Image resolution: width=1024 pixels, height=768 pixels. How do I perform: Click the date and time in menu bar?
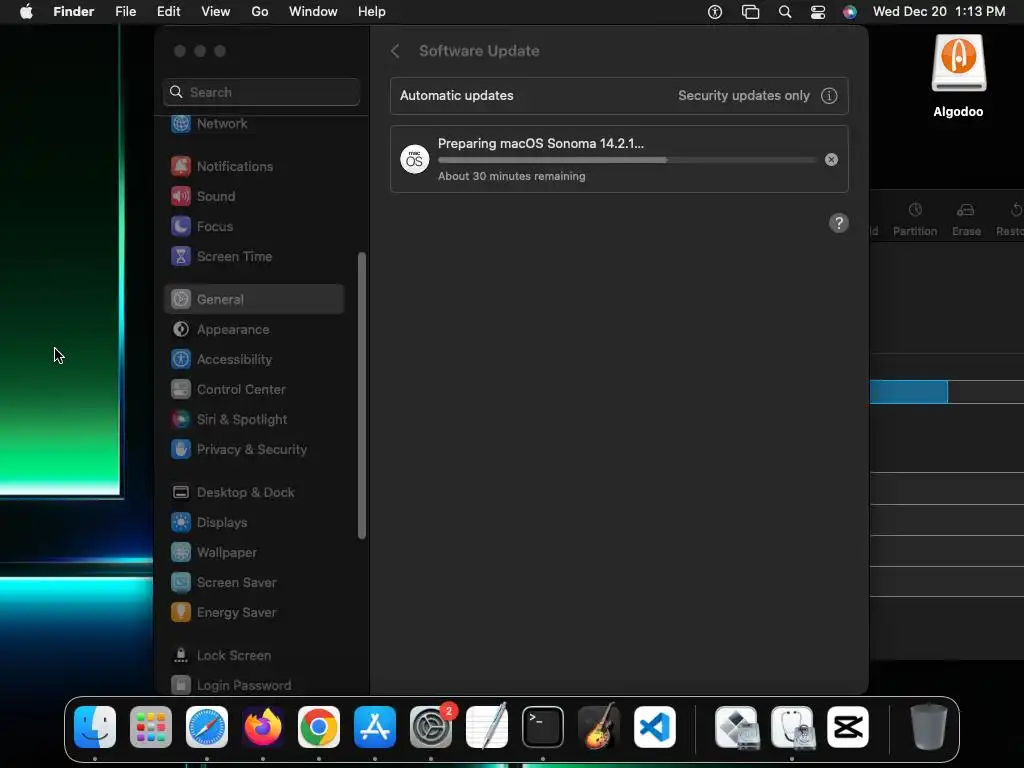(x=938, y=12)
